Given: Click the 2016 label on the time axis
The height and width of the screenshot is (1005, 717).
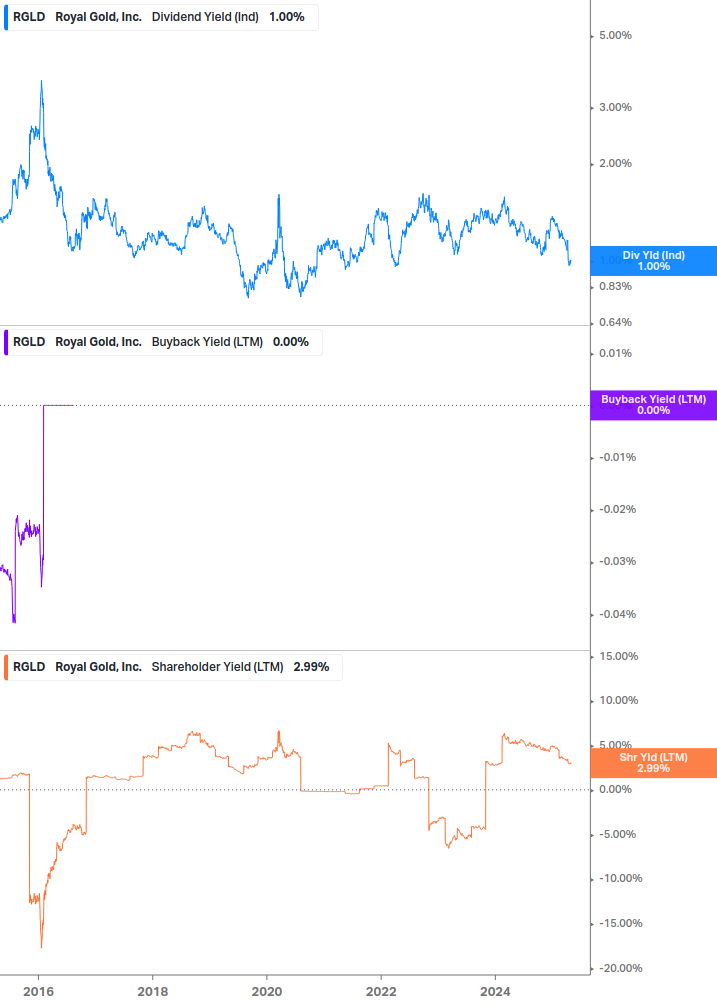Looking at the screenshot, I should [38, 992].
